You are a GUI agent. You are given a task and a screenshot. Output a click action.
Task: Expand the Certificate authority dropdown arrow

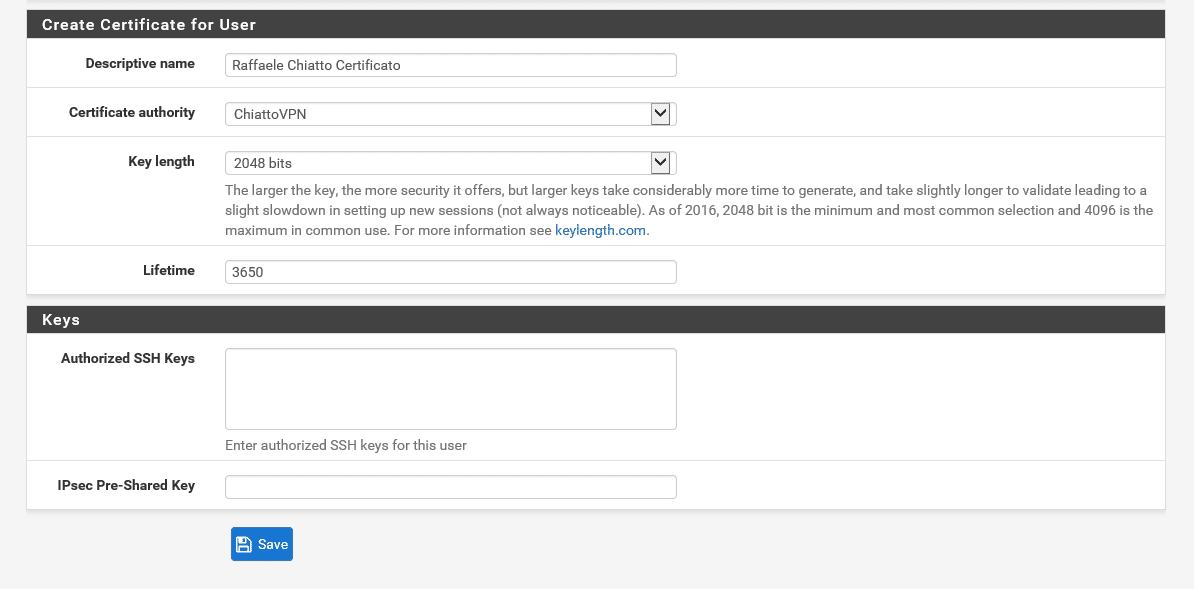tap(660, 114)
